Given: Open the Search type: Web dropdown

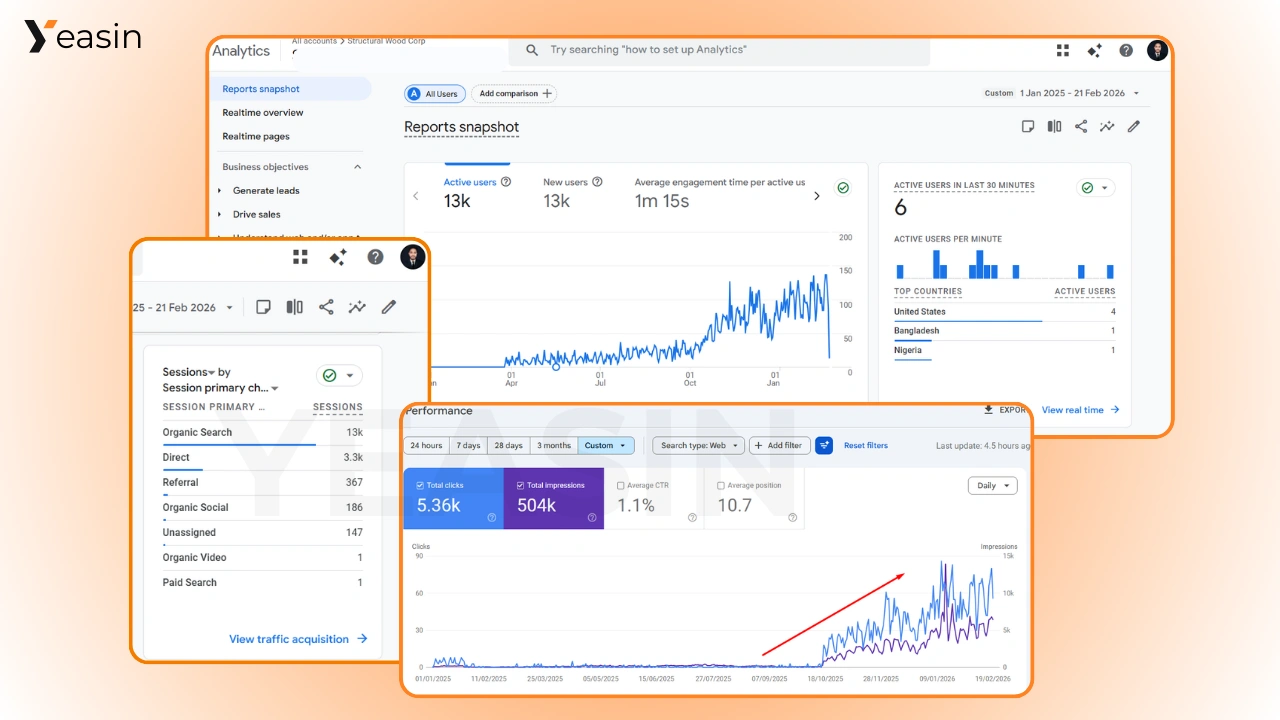Looking at the screenshot, I should pos(698,445).
